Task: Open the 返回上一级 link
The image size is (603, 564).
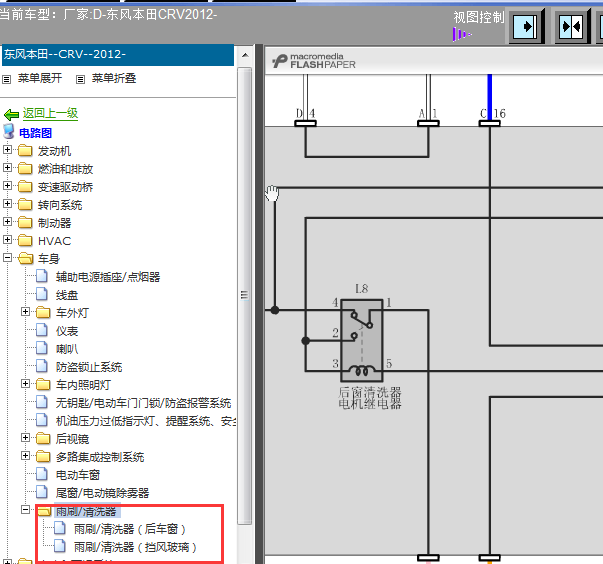Action: 50,113
